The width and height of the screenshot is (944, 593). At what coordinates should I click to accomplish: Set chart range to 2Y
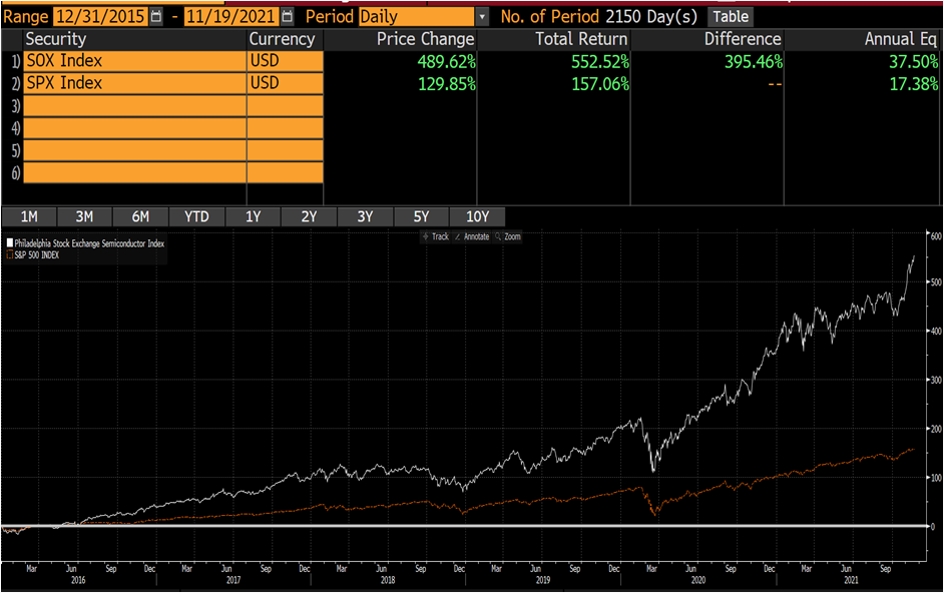click(x=309, y=217)
